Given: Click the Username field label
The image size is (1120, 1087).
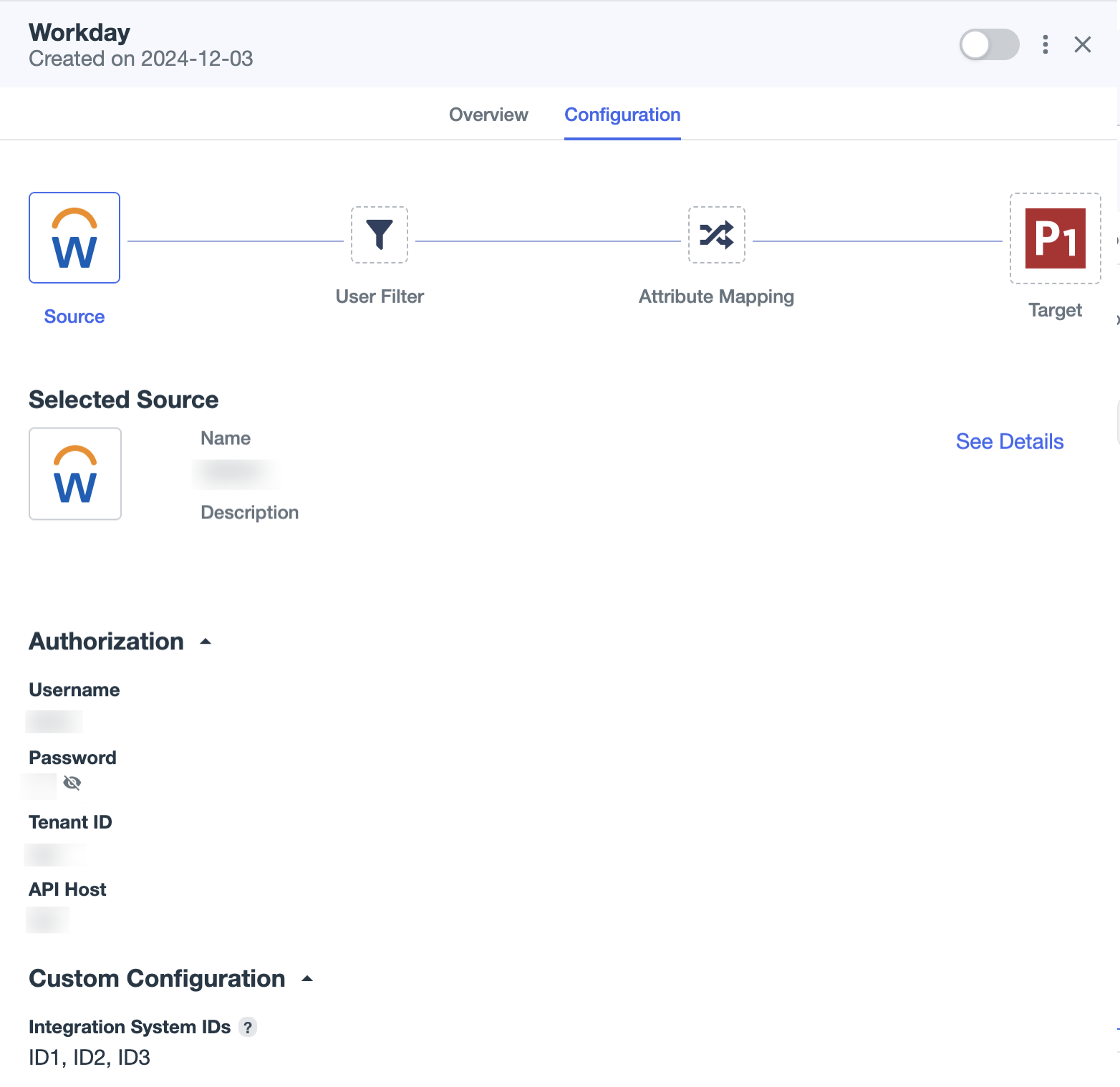Looking at the screenshot, I should point(74,690).
